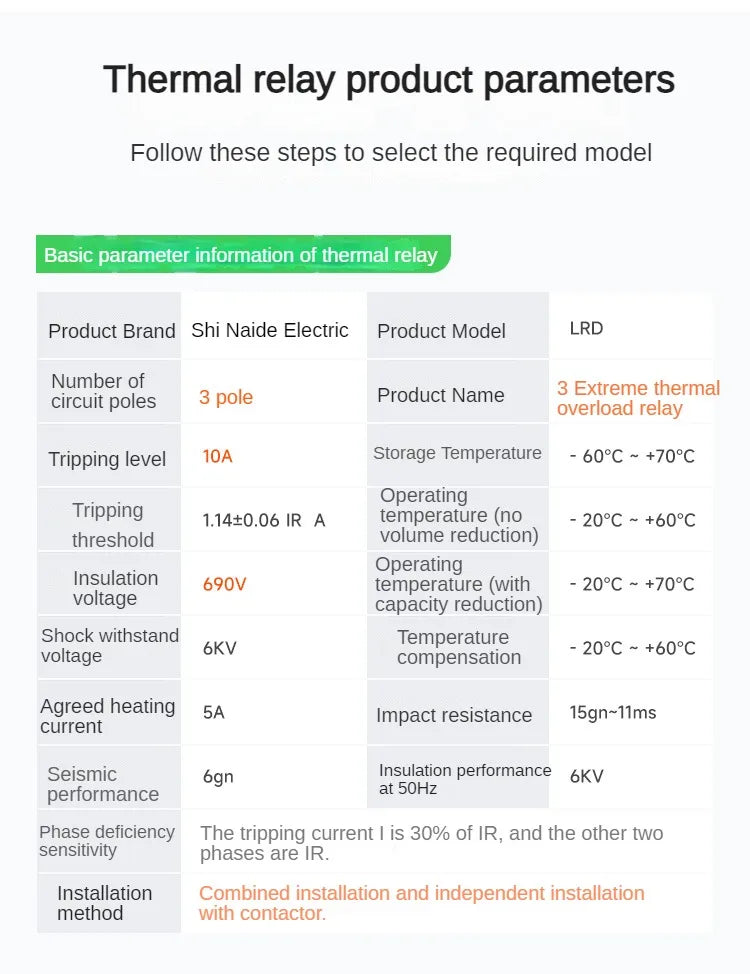Screen dimensions: 750x974
Task: Click the Storage Temperature label
Action: [457, 453]
